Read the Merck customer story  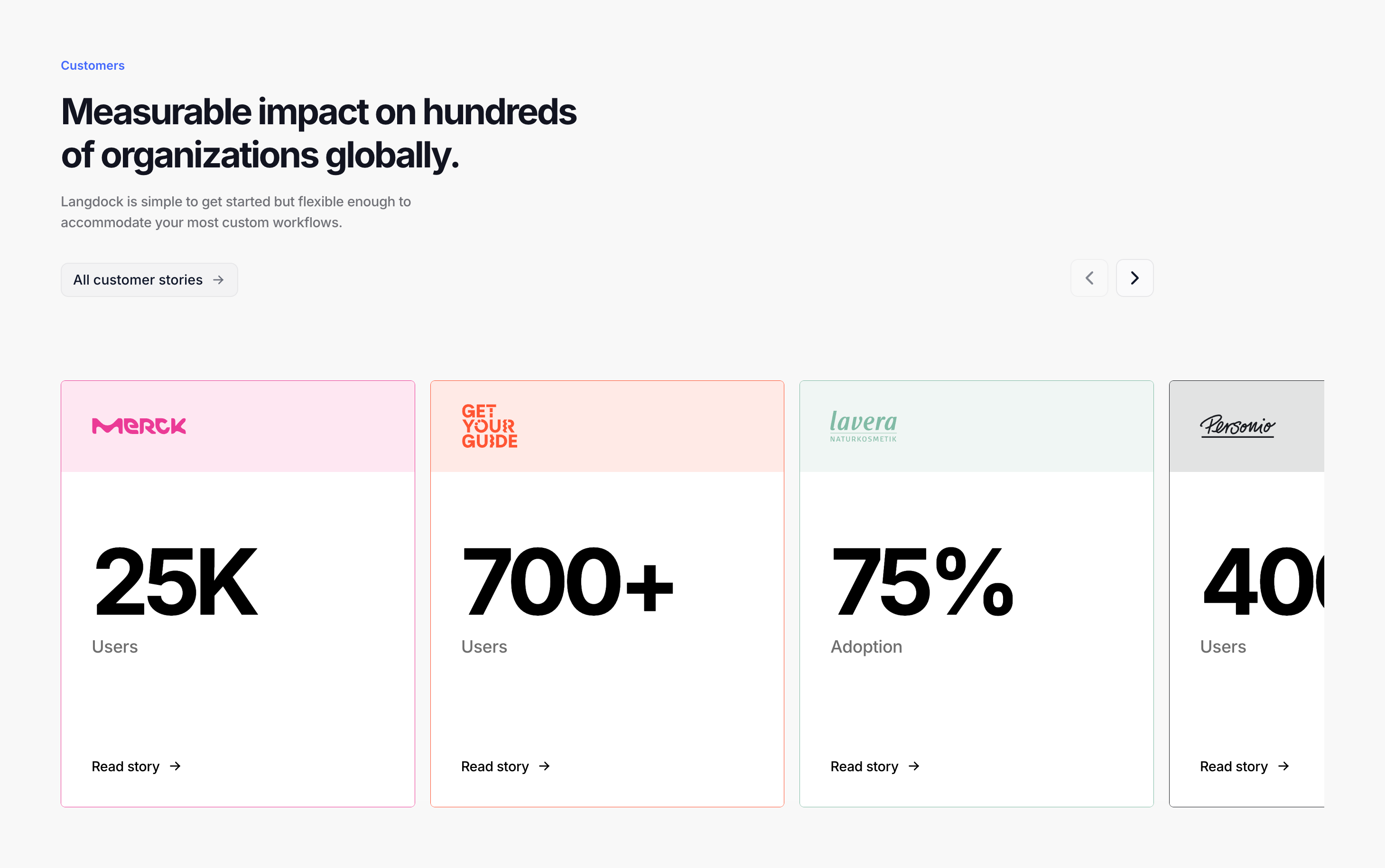point(126,766)
